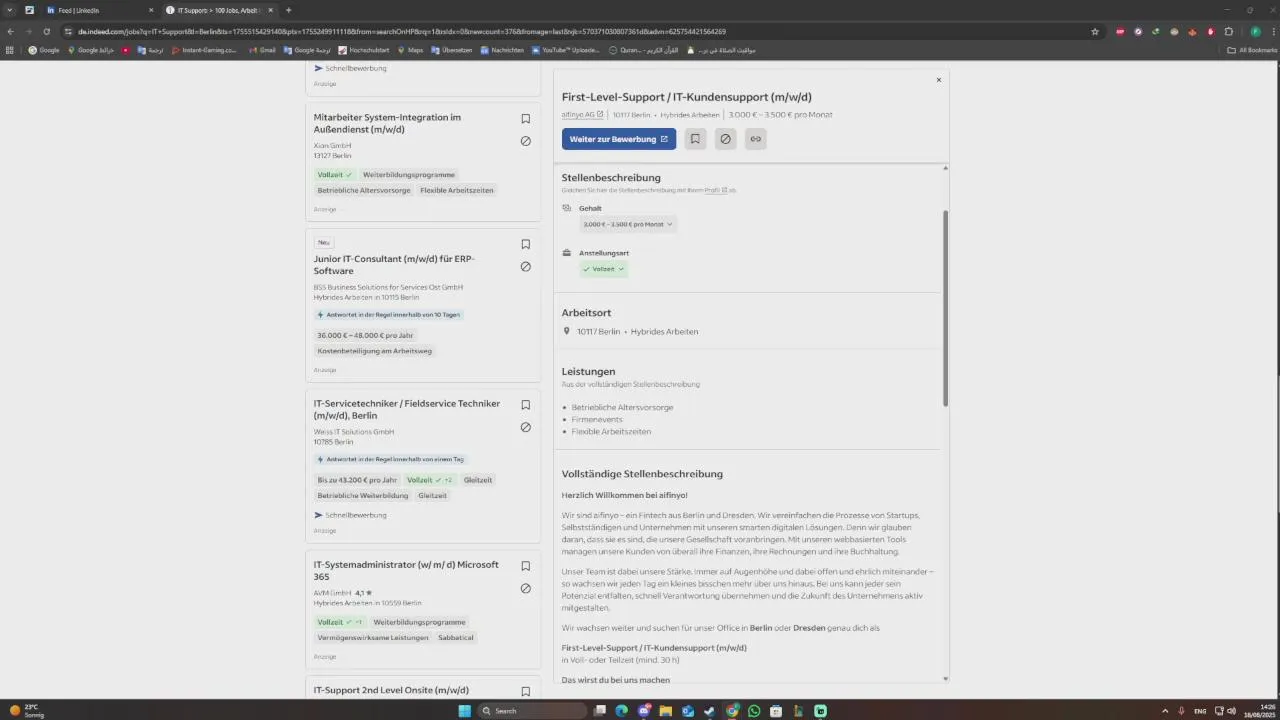This screenshot has width=1280, height=720.
Task: Expand the Gehalt 3.000 € – 3.500 € dropdown
Action: pyautogui.click(x=628, y=224)
